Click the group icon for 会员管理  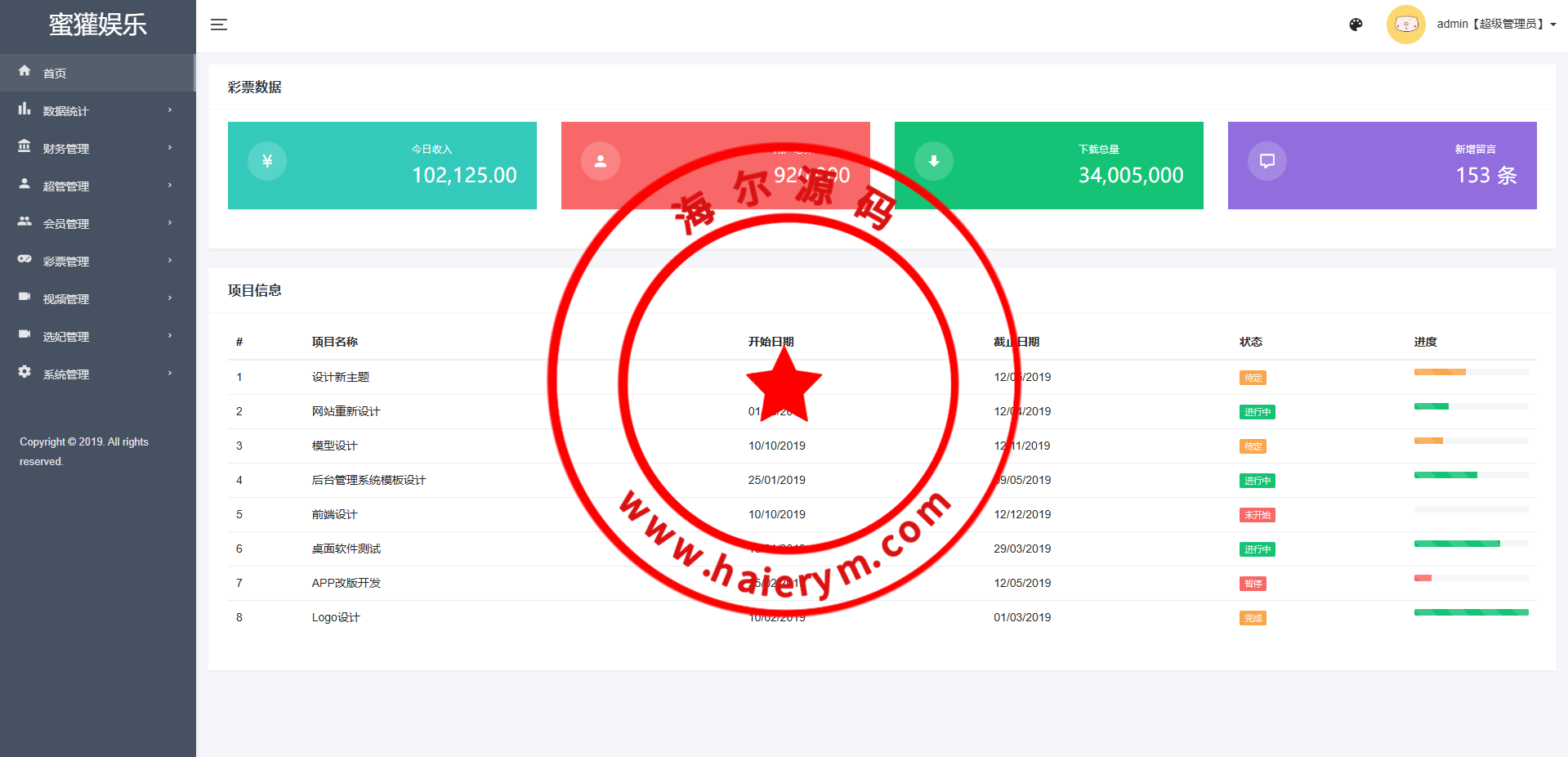pos(25,222)
